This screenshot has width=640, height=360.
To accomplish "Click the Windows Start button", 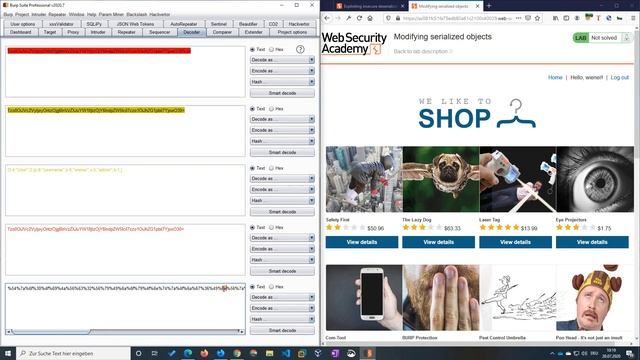I will [x=8, y=353].
